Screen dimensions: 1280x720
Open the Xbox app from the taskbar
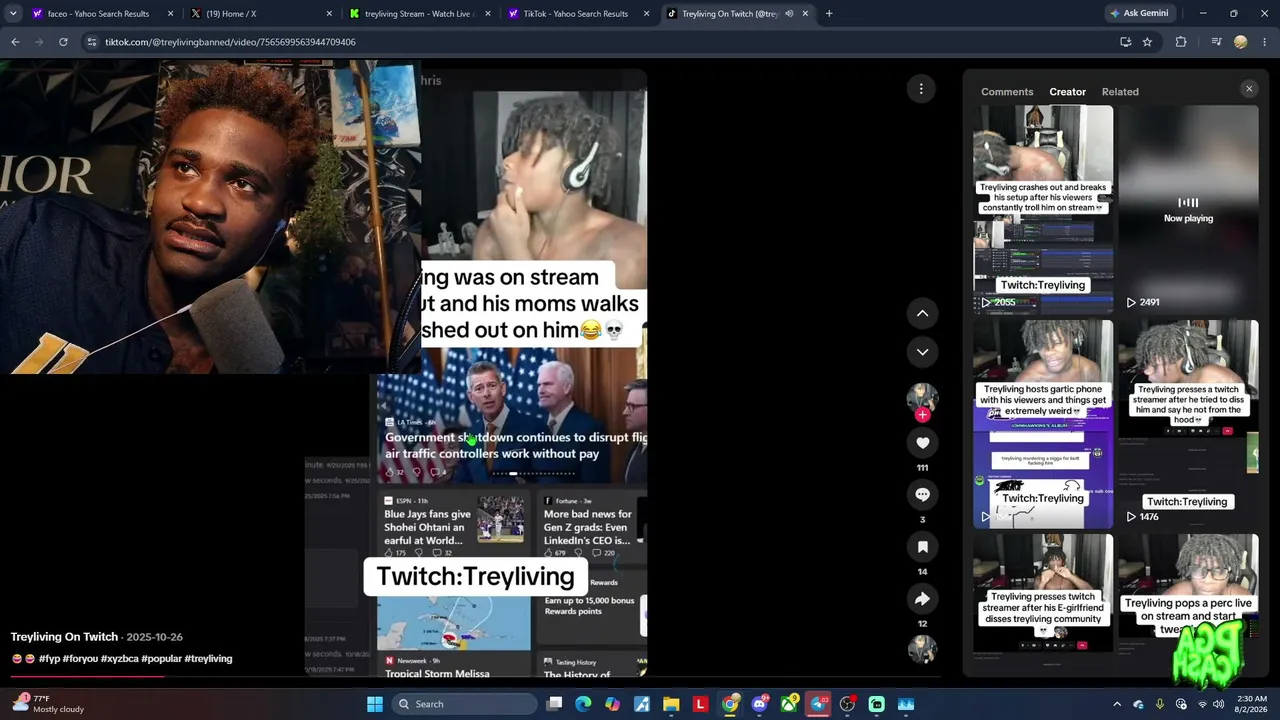tap(789, 704)
